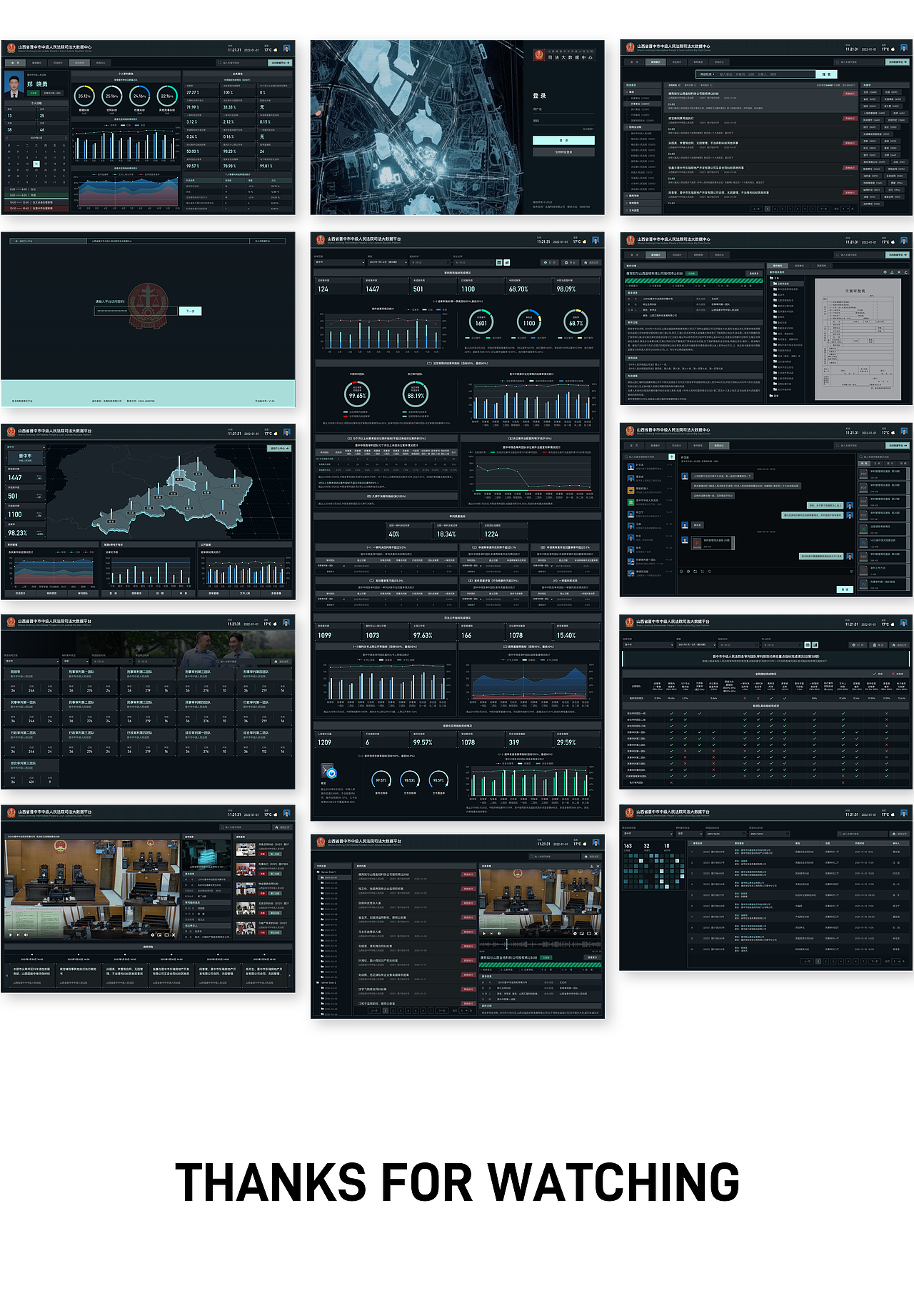Click the 生物特征登录 button on the login screen

pyautogui.click(x=563, y=152)
